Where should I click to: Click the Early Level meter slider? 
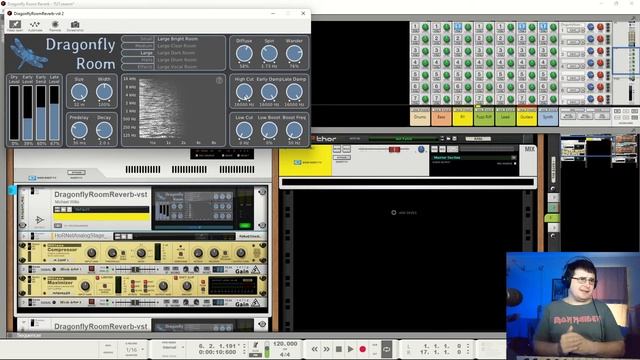28,113
